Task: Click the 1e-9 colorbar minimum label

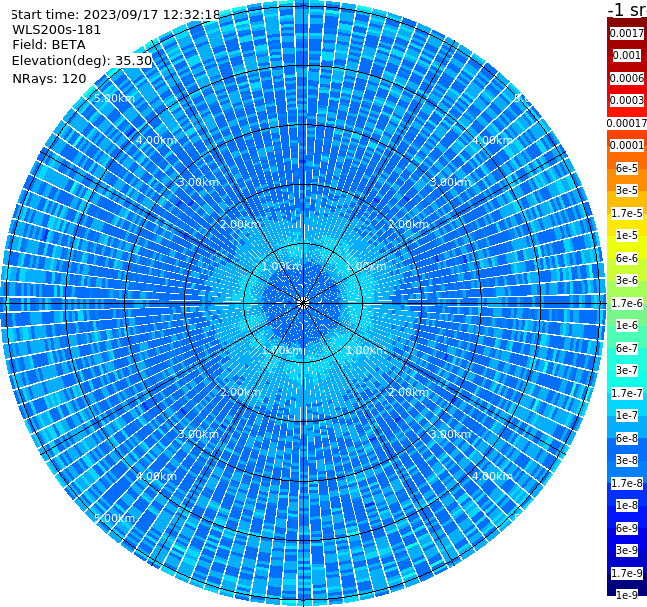Action: [x=627, y=595]
